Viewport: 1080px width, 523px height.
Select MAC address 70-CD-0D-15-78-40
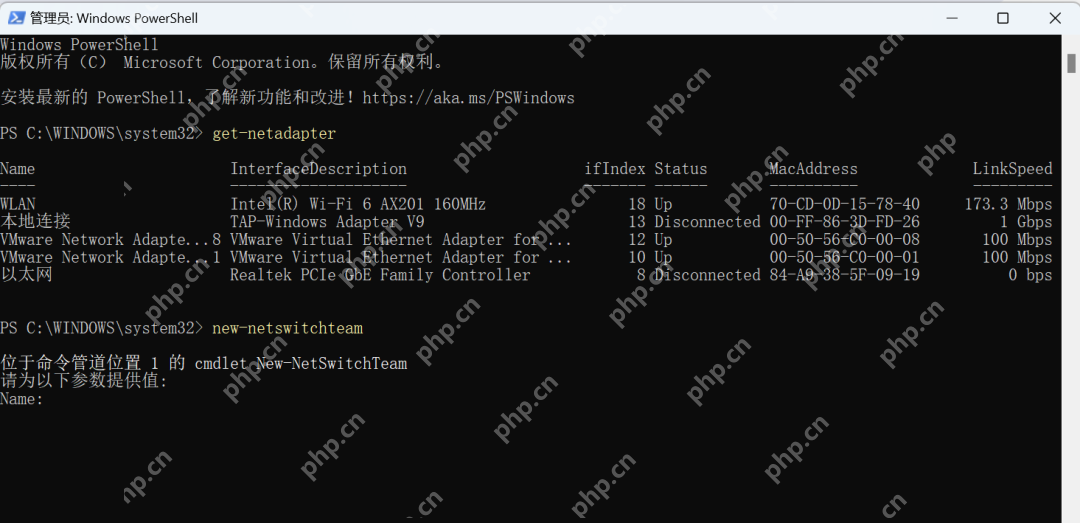[x=844, y=204]
